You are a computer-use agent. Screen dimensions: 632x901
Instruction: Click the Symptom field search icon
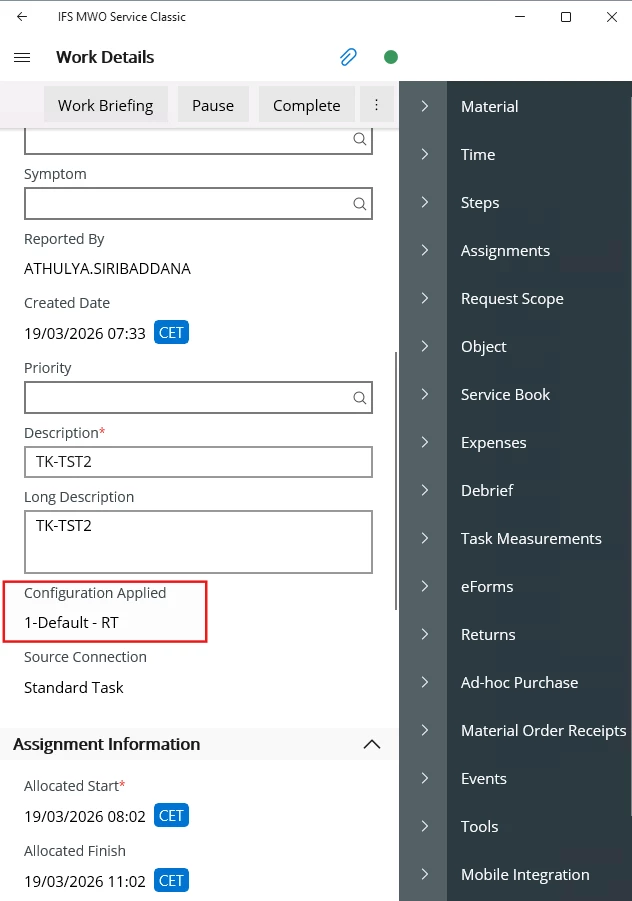[x=359, y=204]
